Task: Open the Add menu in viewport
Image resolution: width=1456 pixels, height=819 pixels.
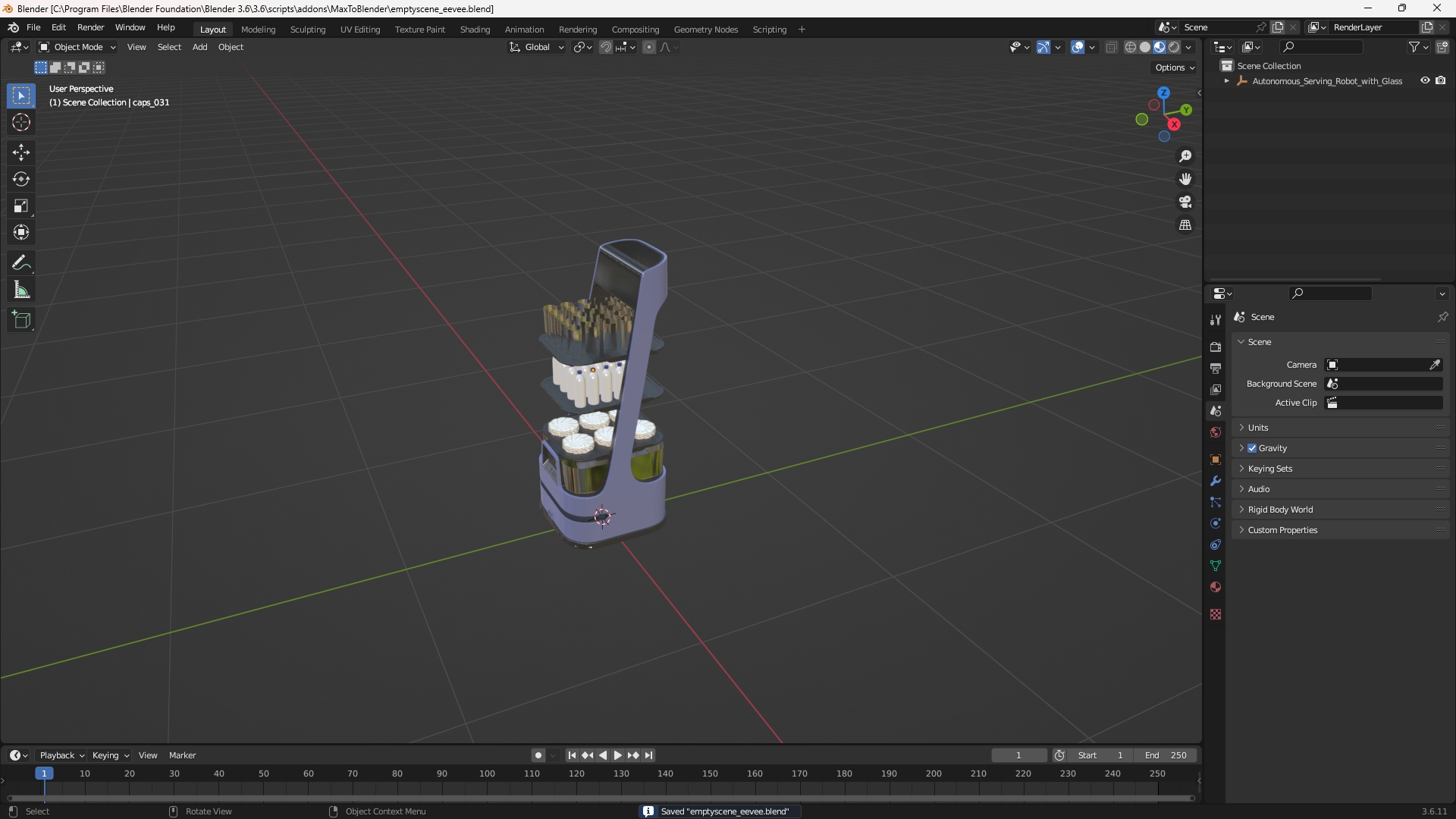Action: (x=199, y=47)
